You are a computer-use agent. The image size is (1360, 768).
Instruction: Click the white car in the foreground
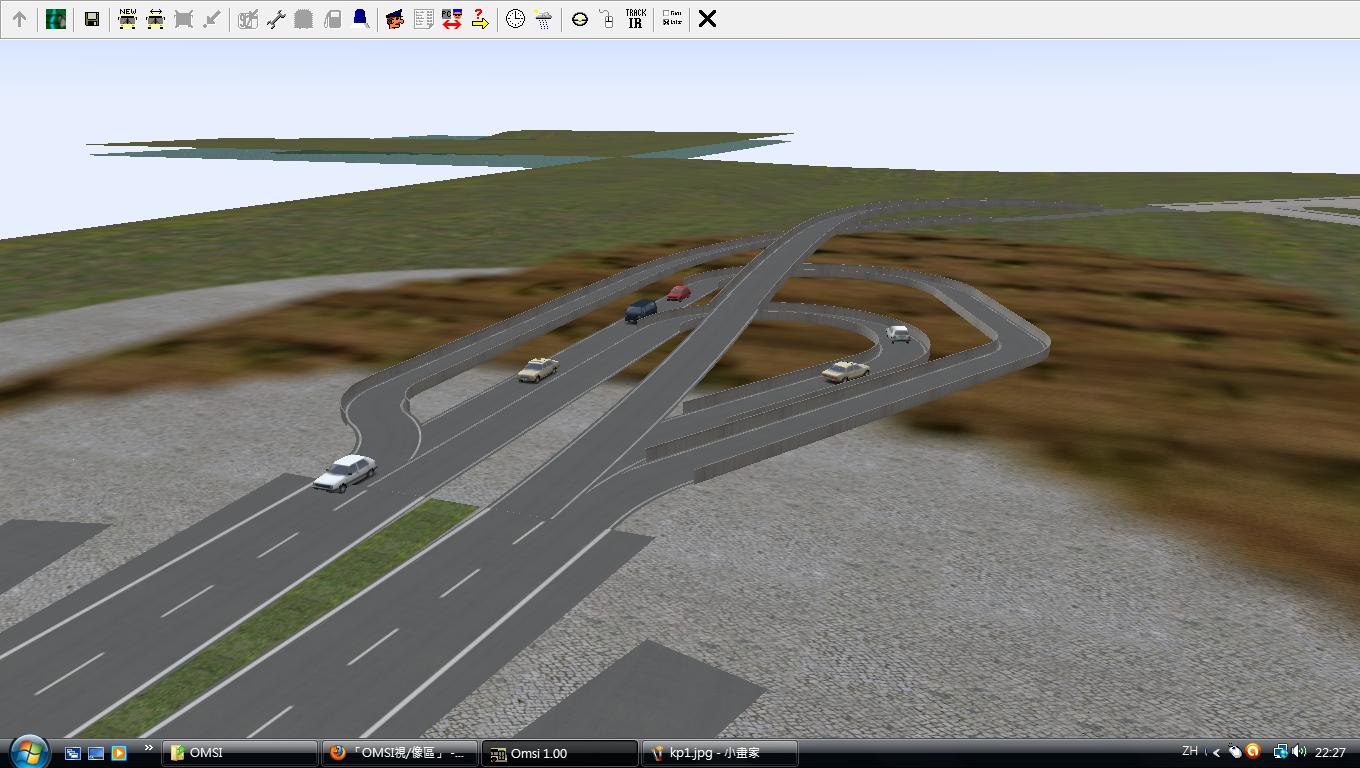coord(345,472)
